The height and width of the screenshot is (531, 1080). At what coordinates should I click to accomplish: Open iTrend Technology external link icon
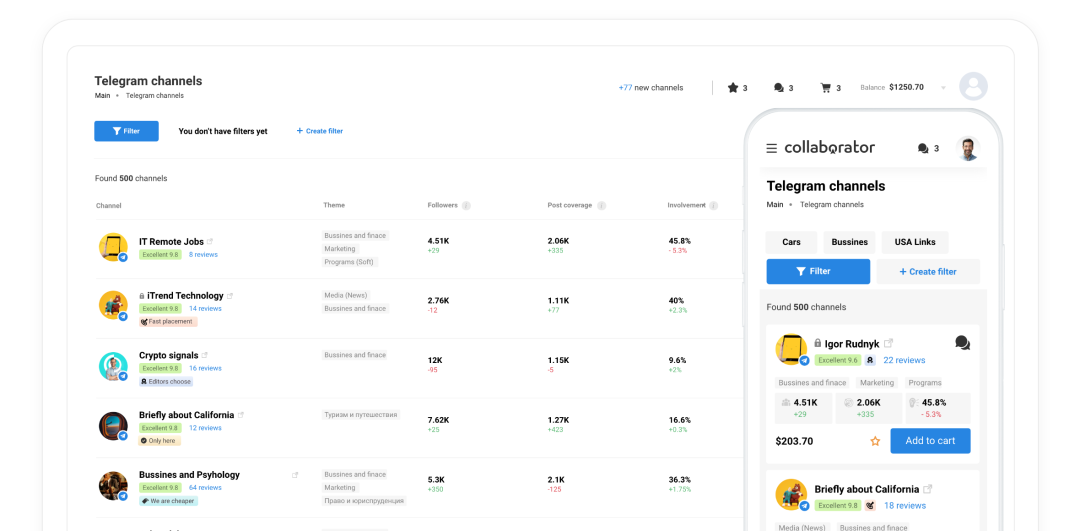click(230, 295)
